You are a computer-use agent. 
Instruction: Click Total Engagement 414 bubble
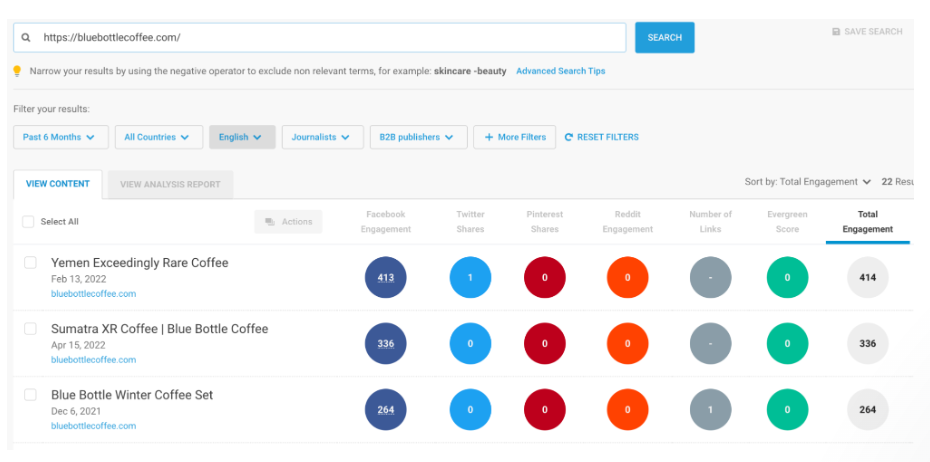(x=868, y=277)
